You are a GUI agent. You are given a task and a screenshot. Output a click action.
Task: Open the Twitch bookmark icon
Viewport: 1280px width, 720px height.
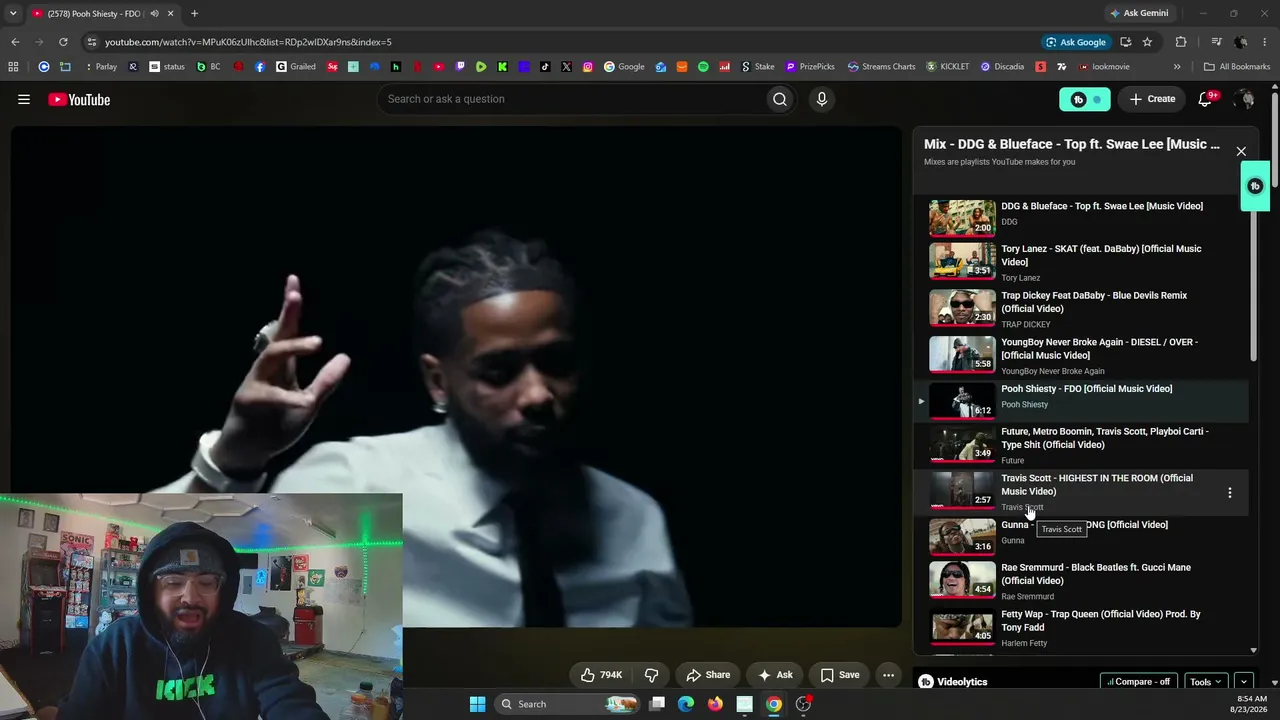460,67
